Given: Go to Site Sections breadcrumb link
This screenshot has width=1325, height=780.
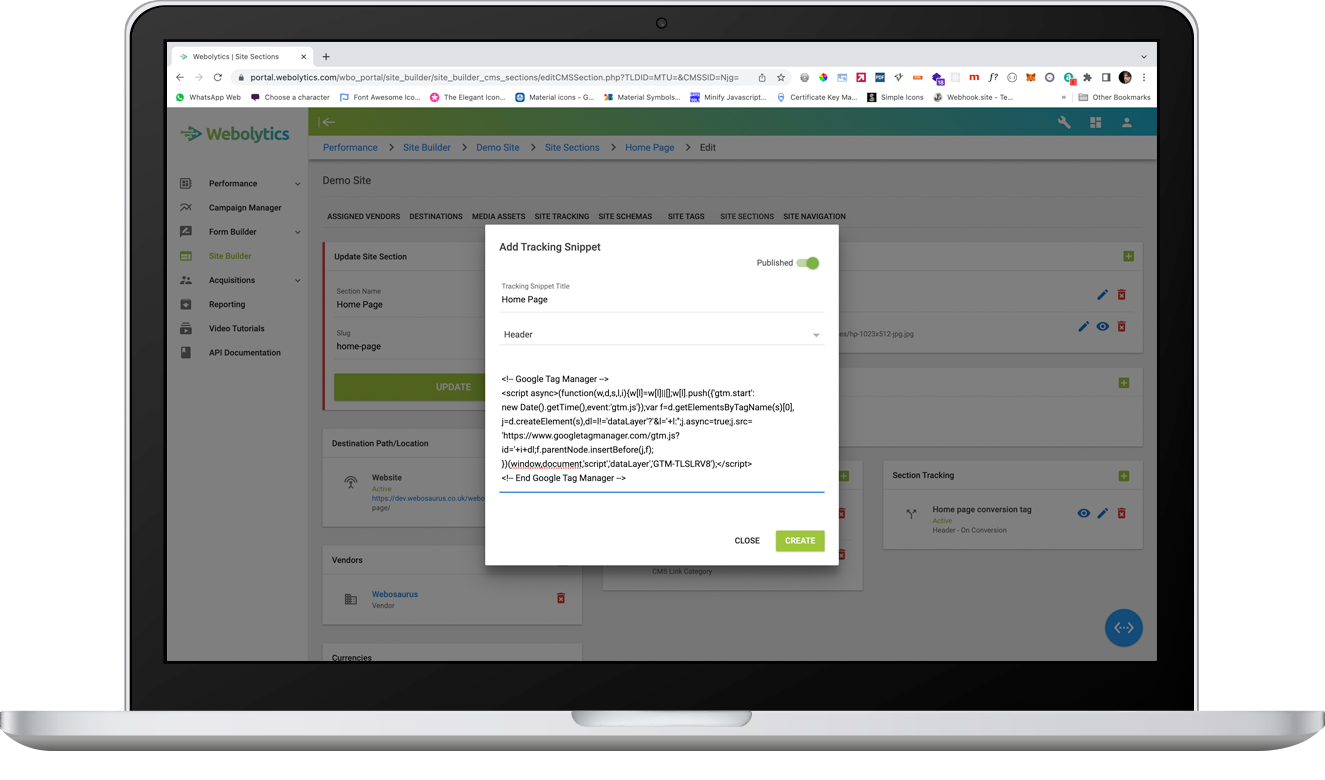Looking at the screenshot, I should coord(572,147).
